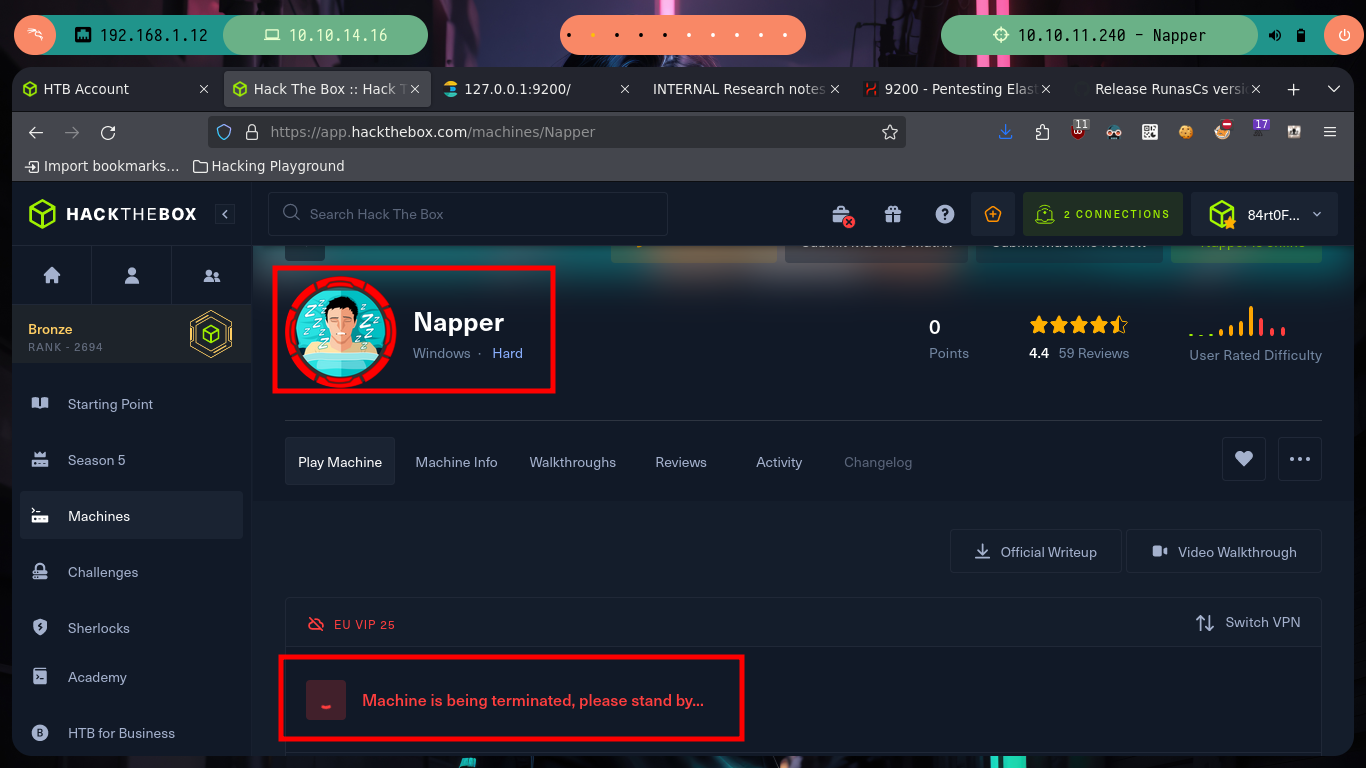Switch to the Walkthroughs tab

[x=573, y=462]
